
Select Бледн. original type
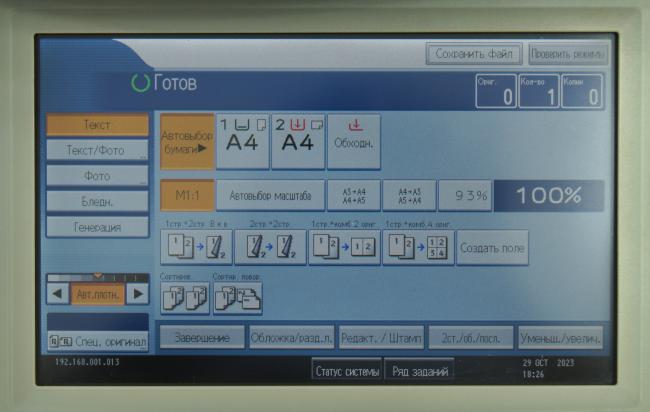[97, 201]
